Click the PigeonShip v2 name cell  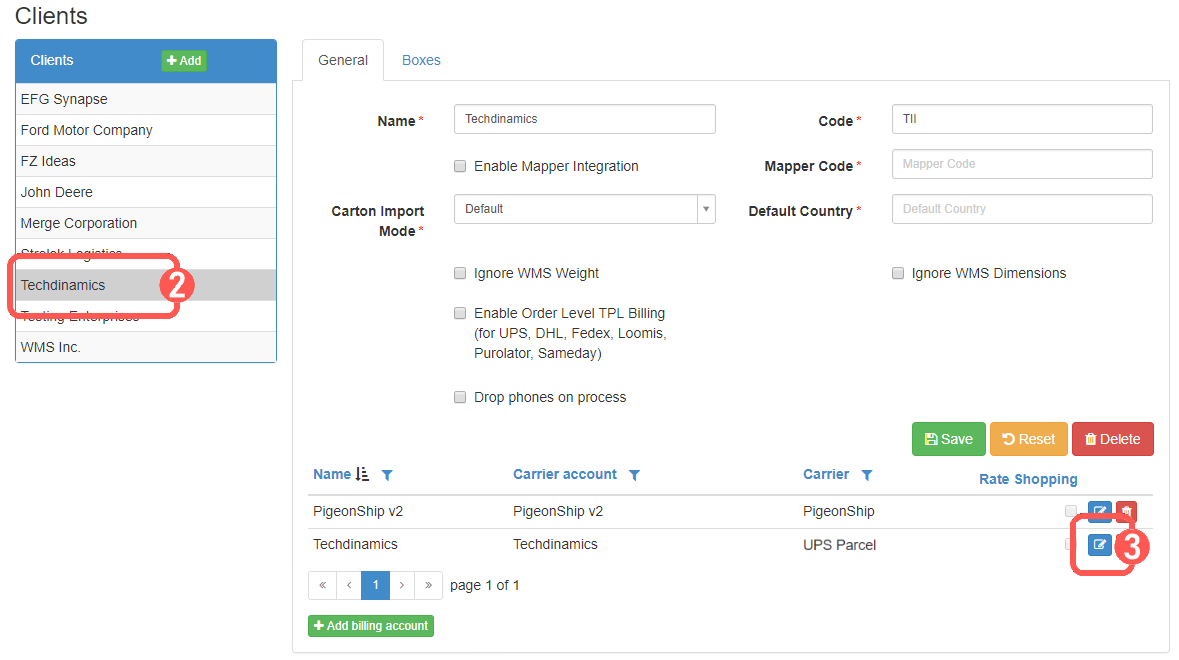pyautogui.click(x=358, y=511)
